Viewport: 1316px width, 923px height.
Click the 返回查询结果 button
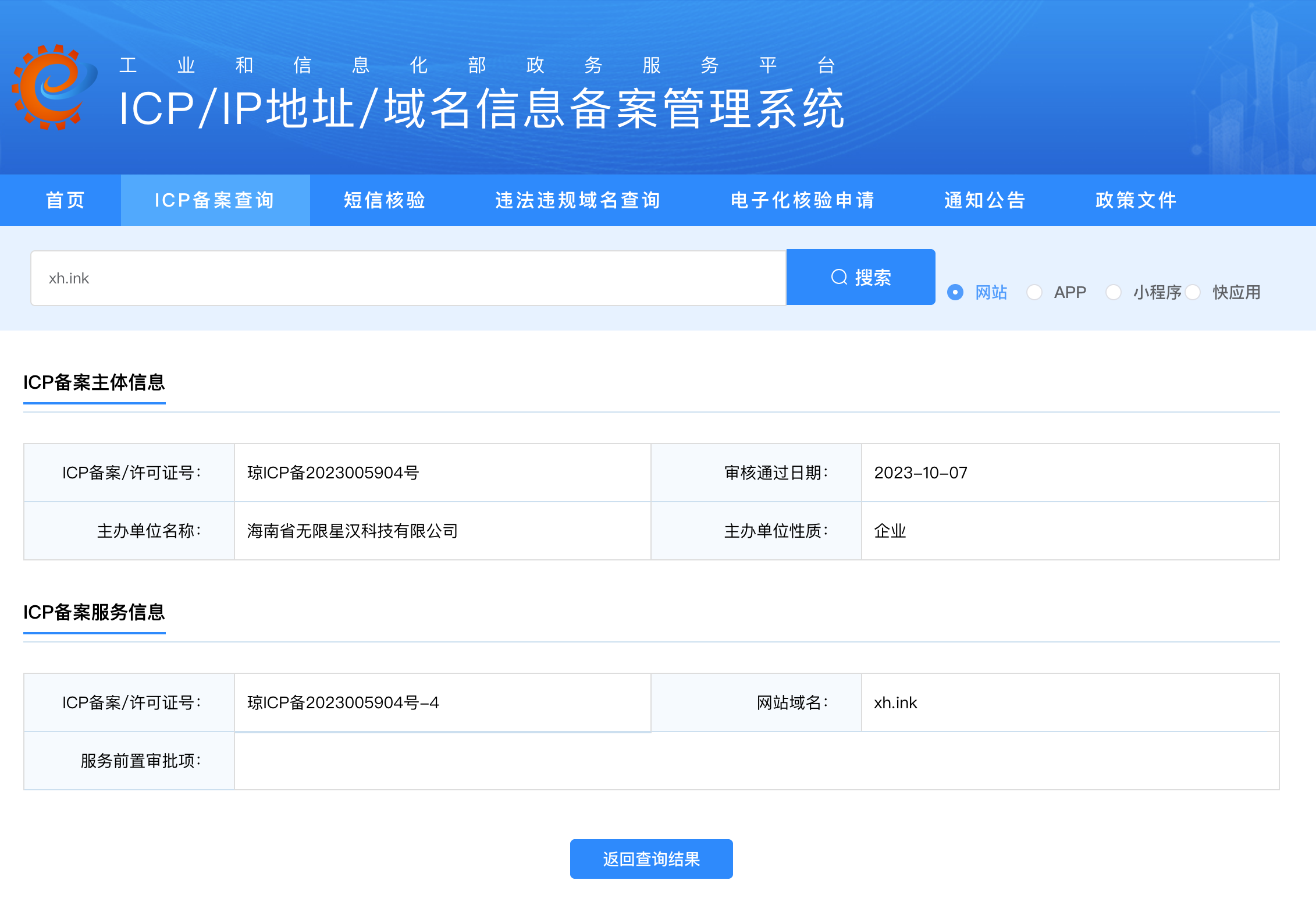(x=651, y=859)
